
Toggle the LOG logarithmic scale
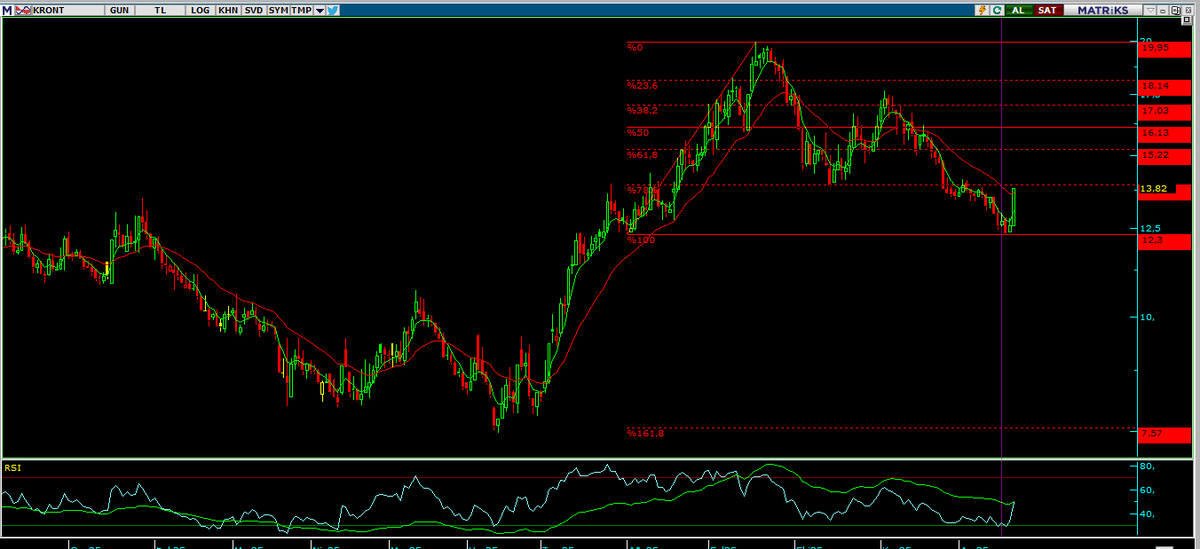(200, 10)
